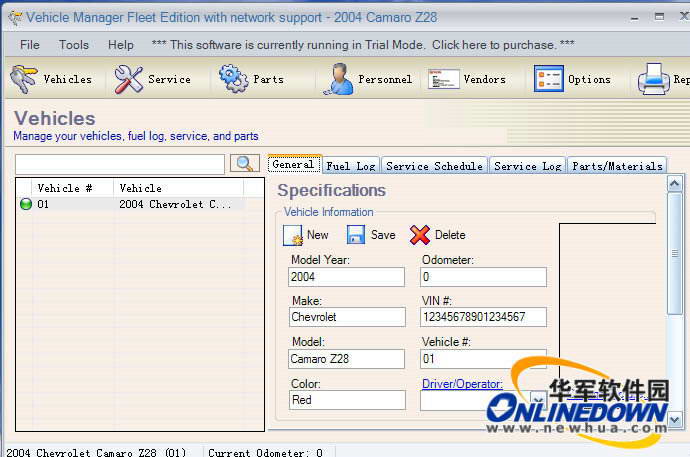The width and height of the screenshot is (690, 457).
Task: Click the green status dot for vehicle 01
Action: pos(26,204)
